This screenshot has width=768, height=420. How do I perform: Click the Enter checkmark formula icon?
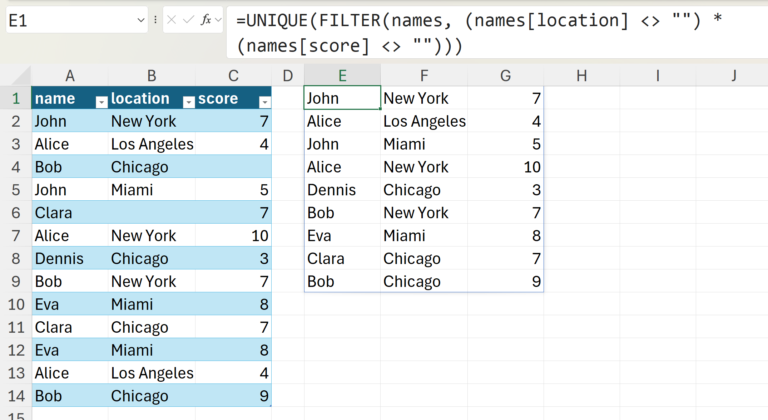(x=188, y=20)
